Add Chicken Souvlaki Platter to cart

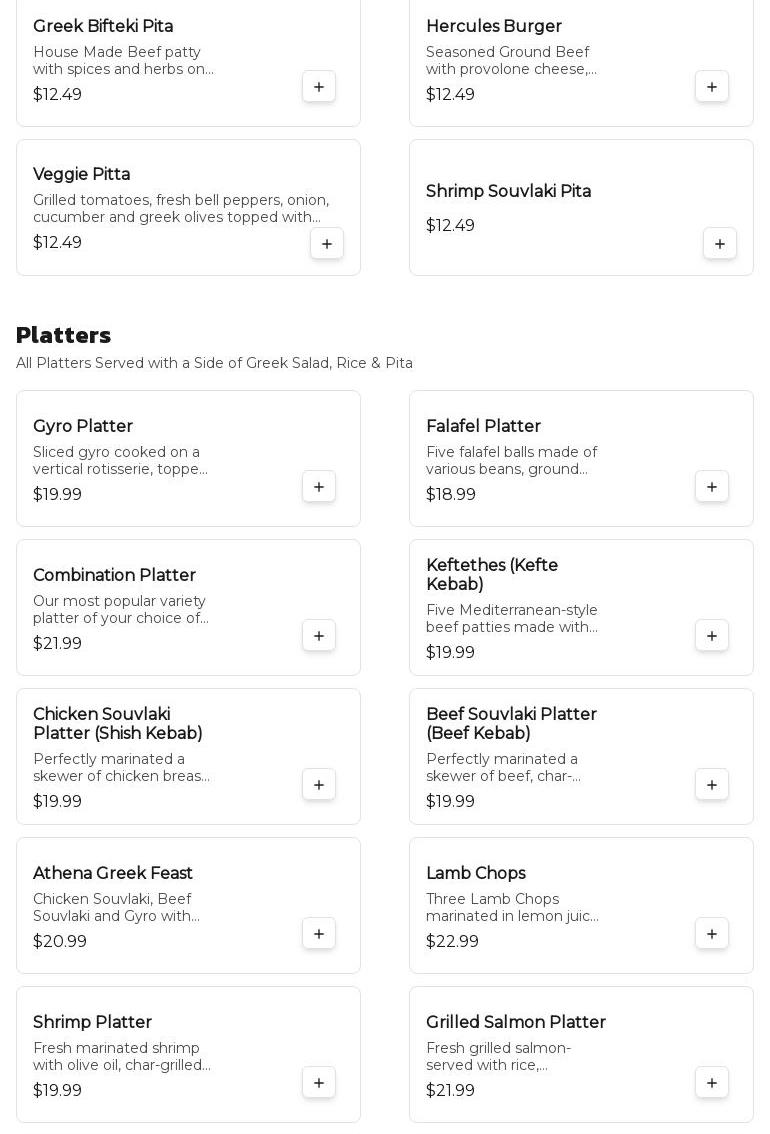[x=319, y=785]
